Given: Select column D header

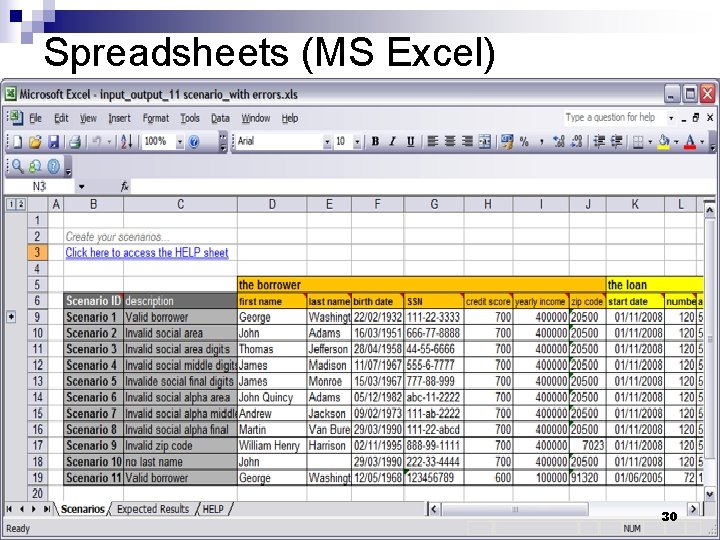Looking at the screenshot, I should pyautogui.click(x=272, y=204).
